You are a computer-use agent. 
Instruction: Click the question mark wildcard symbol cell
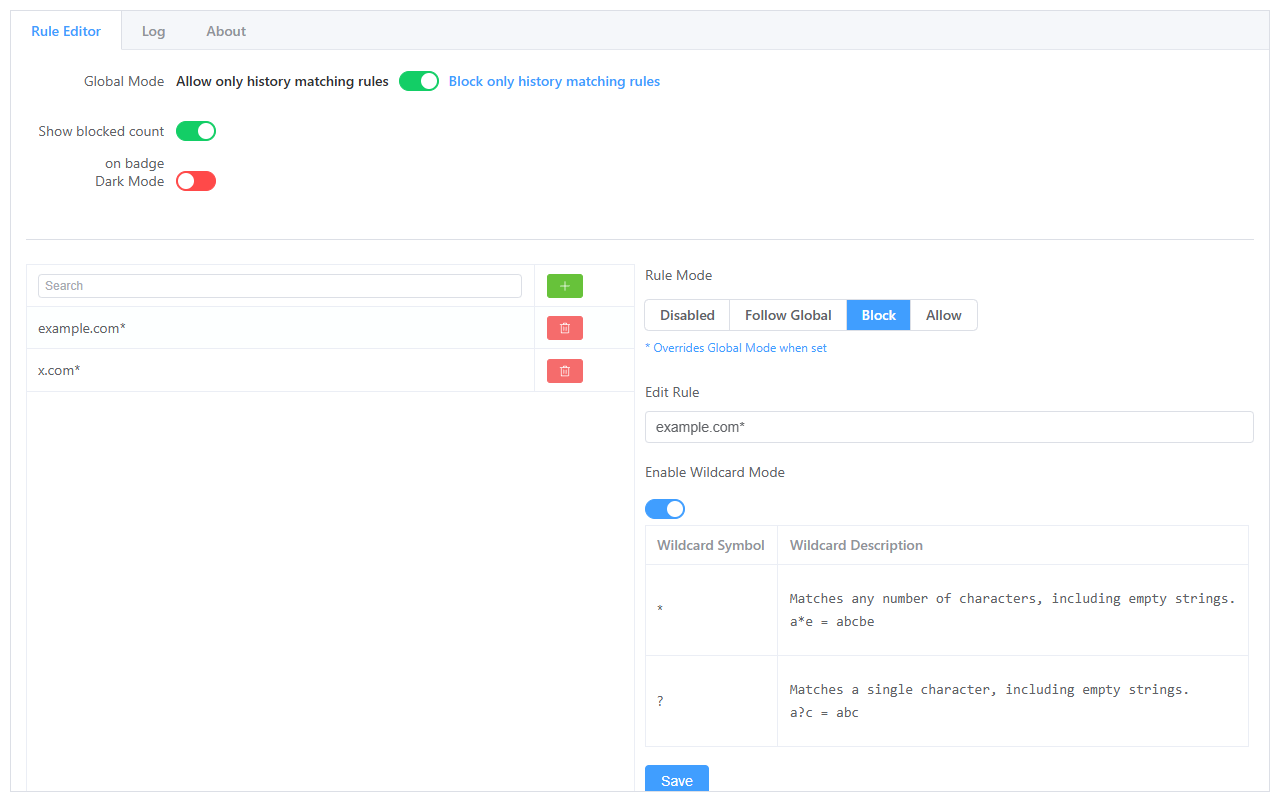click(711, 701)
